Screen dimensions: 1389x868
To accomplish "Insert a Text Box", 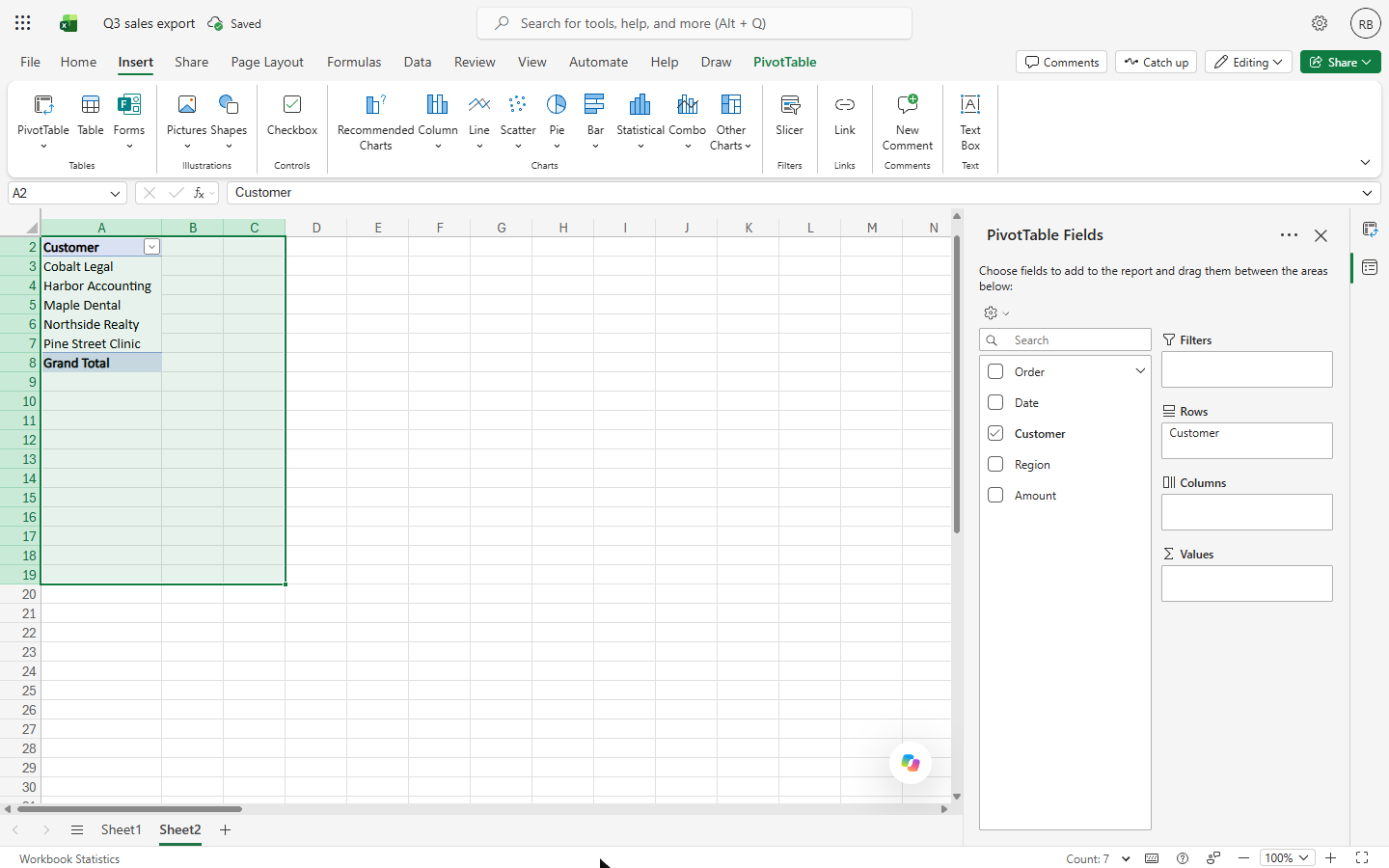I will click(x=970, y=122).
